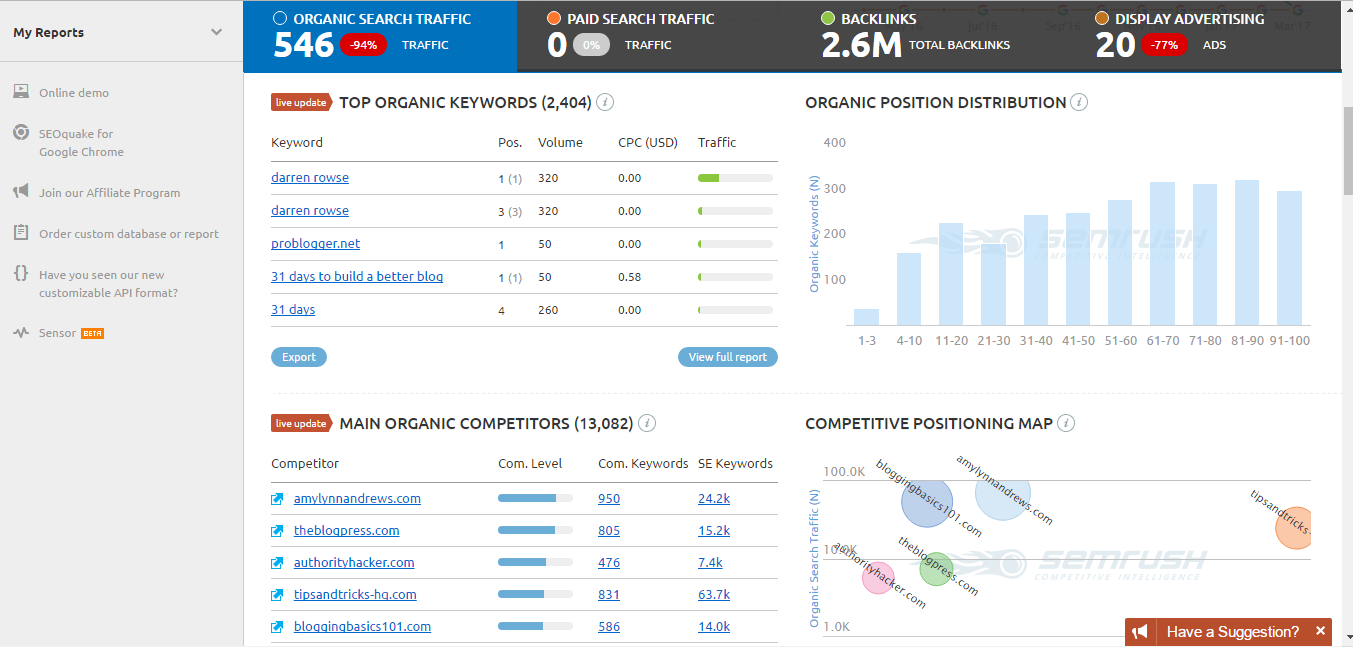
Task: Open problogger.net keyword link
Action: 316,244
